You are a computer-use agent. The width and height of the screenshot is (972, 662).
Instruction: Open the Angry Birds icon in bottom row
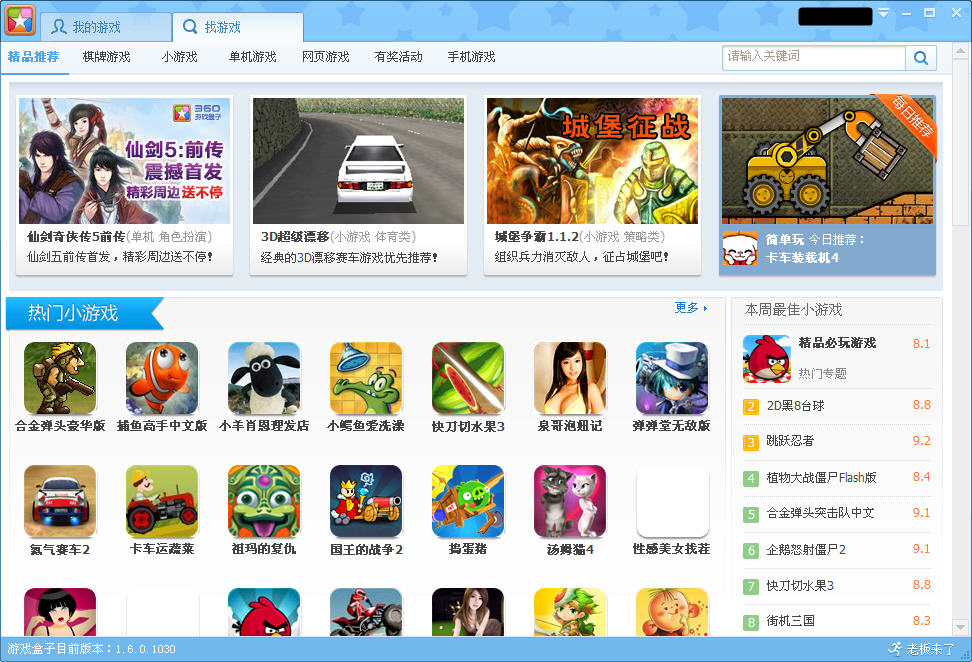(264, 612)
